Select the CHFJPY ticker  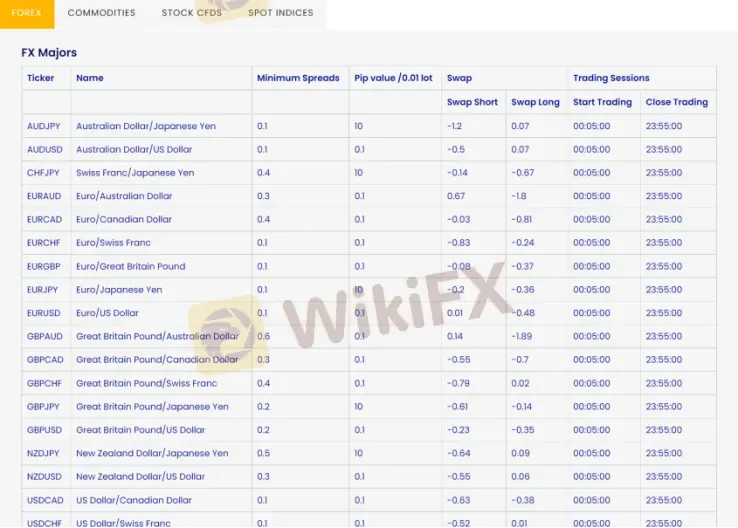tap(43, 173)
